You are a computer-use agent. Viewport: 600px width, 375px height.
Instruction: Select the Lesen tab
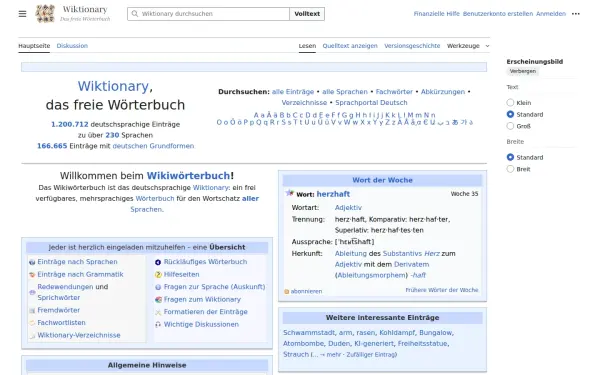[307, 46]
